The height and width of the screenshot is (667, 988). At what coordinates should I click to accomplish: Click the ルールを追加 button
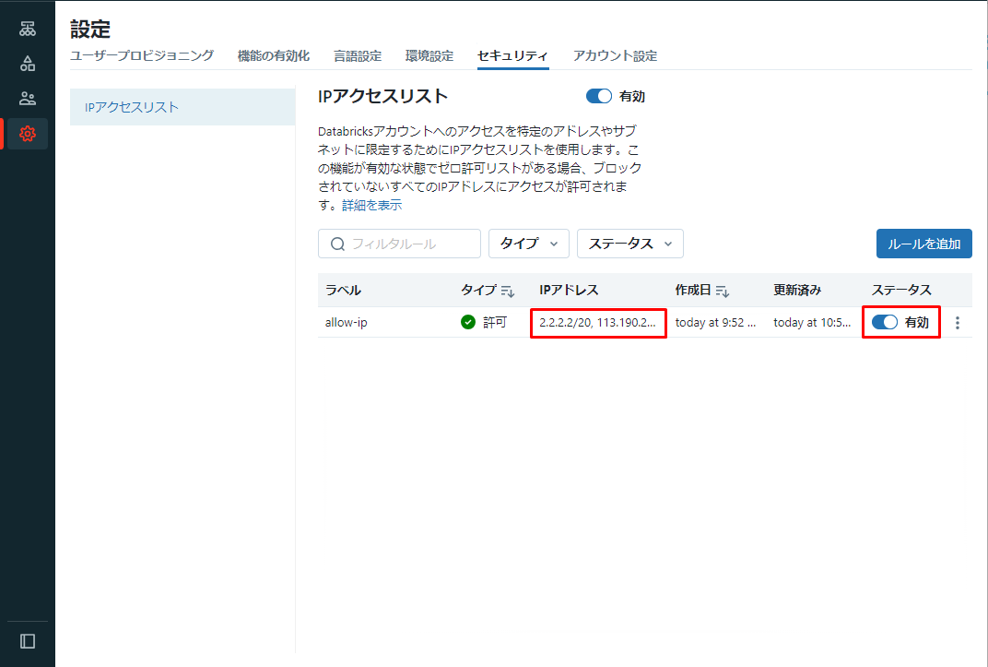[x=923, y=244]
